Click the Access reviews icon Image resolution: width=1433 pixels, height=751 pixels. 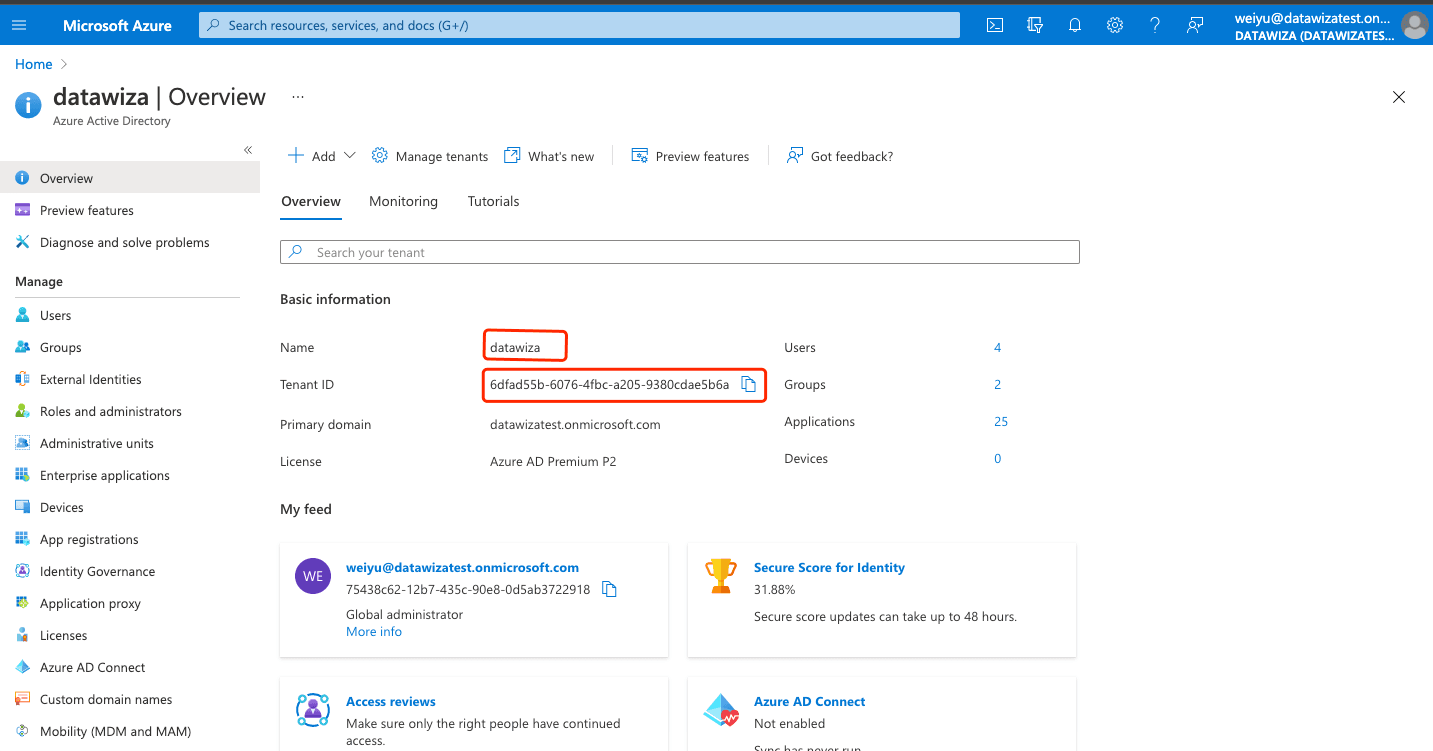pos(313,709)
